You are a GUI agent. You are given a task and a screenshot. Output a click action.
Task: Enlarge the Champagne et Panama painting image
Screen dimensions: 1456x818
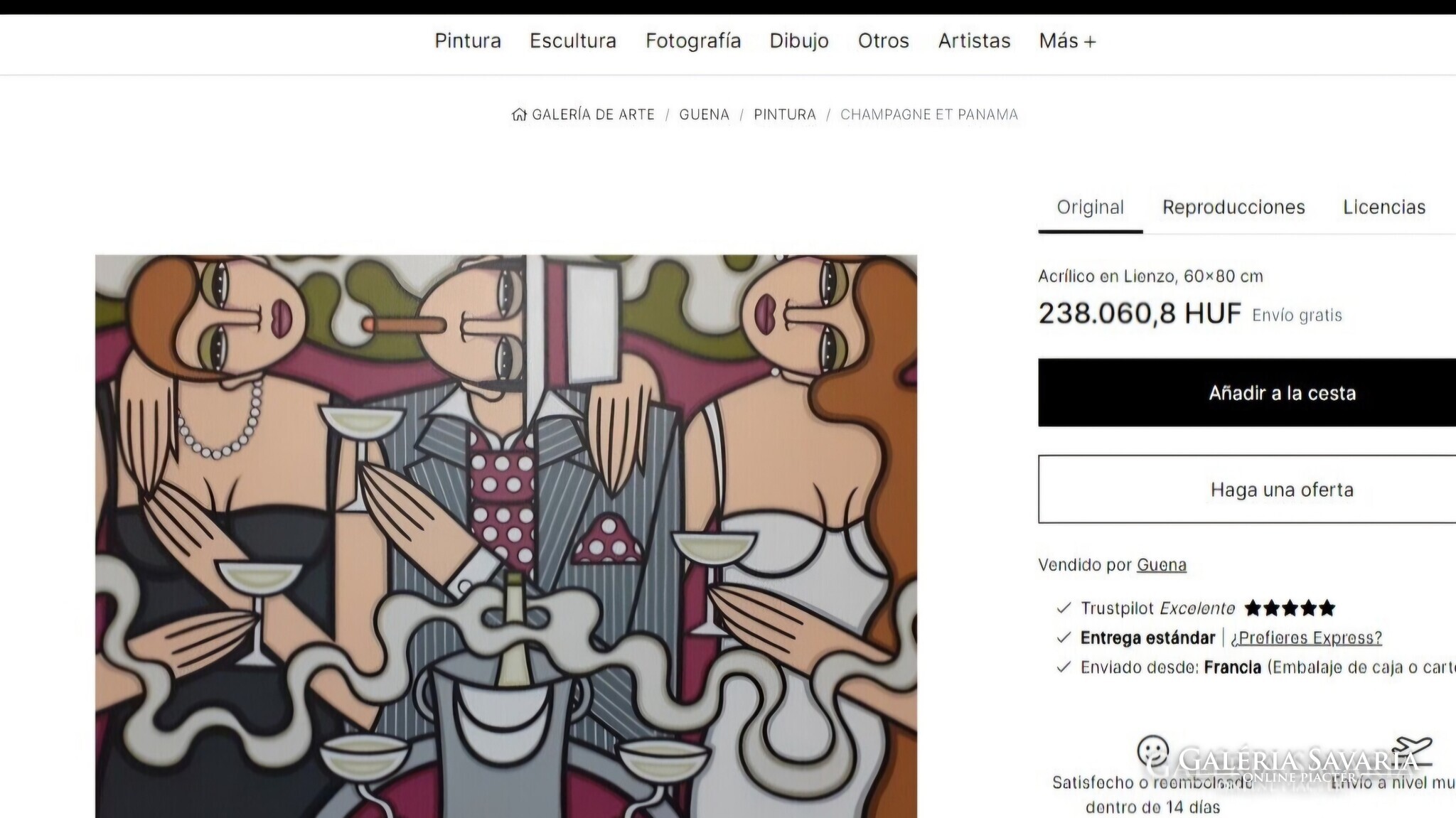506,536
